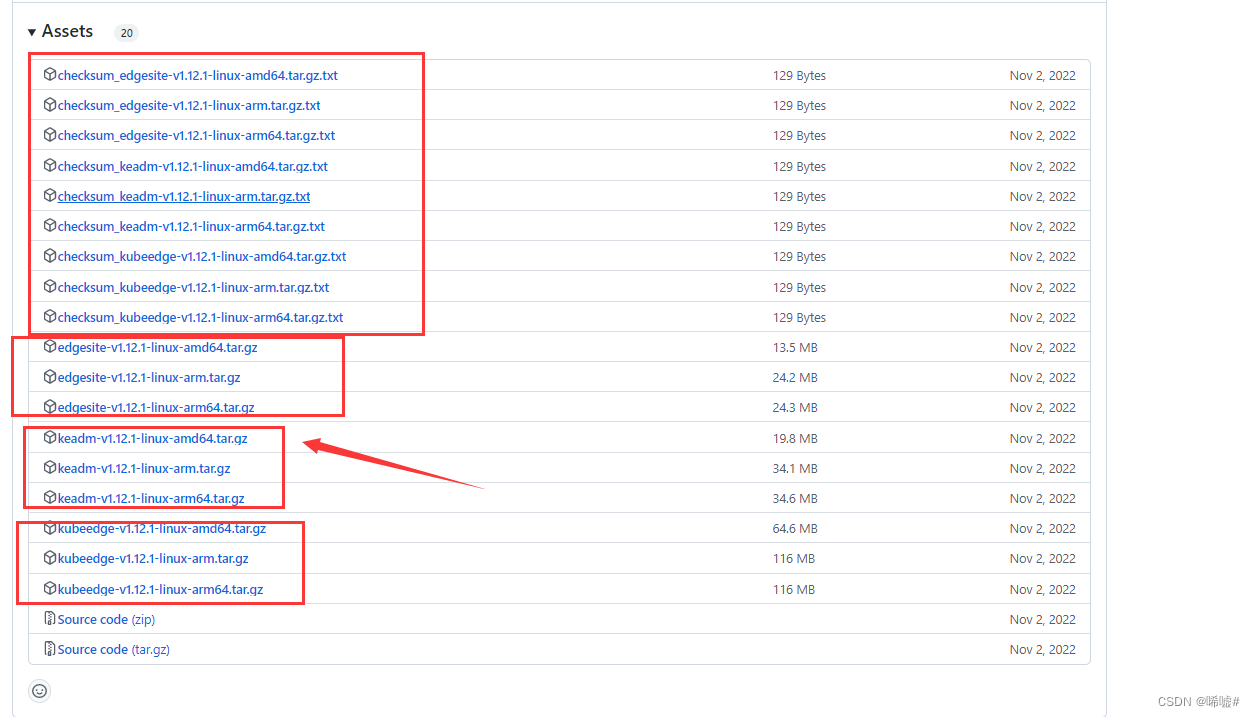Download kubeedge-v1.12.1-linux-amd64.tar.gz
The image size is (1255, 717).
[162, 528]
